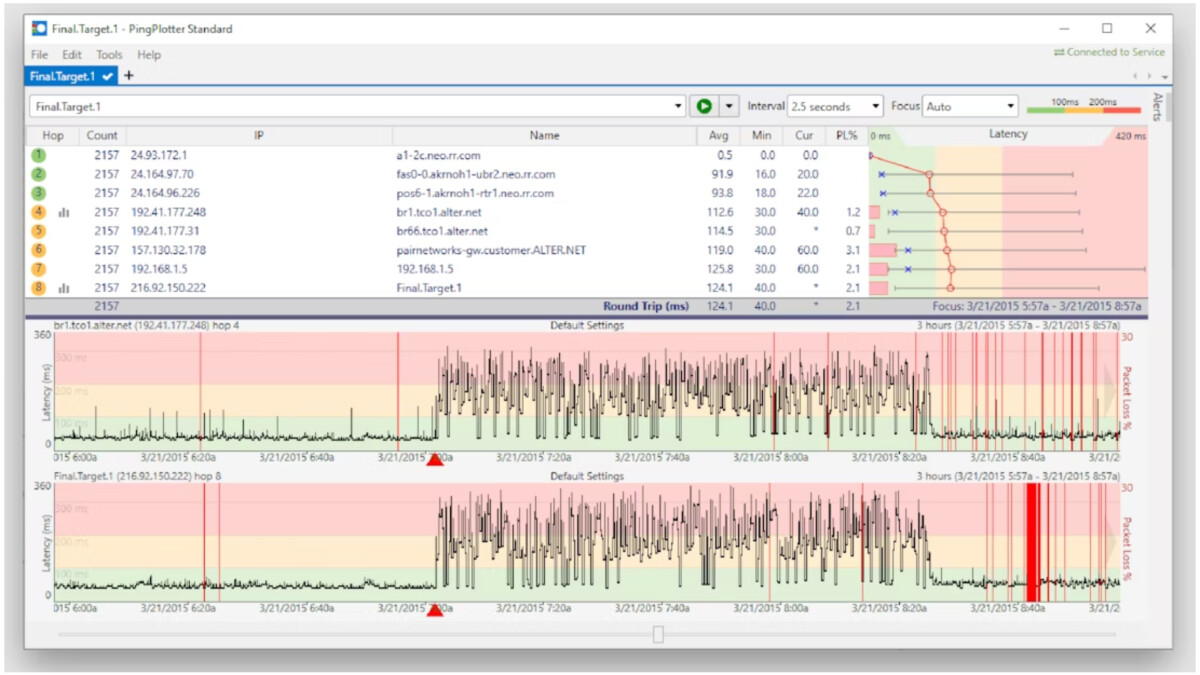
Task: Open the Focus Auto dropdown
Action: click(970, 106)
